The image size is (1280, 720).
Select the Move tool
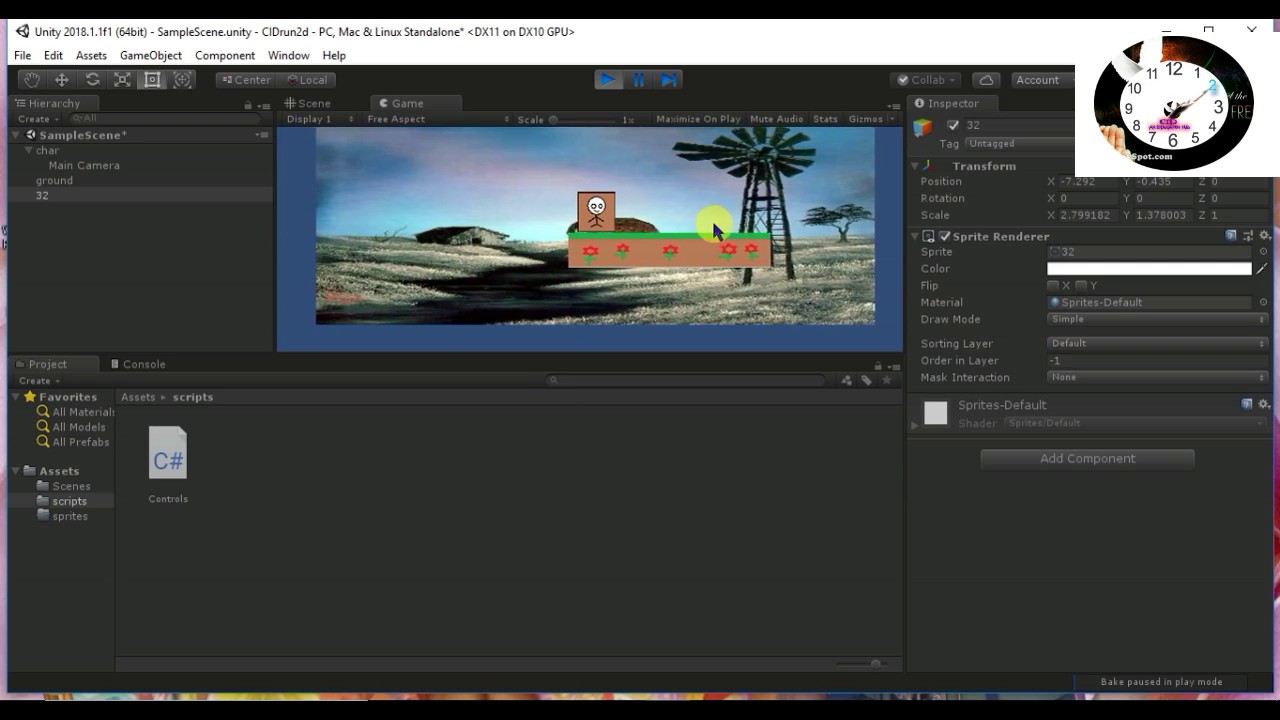[62, 80]
